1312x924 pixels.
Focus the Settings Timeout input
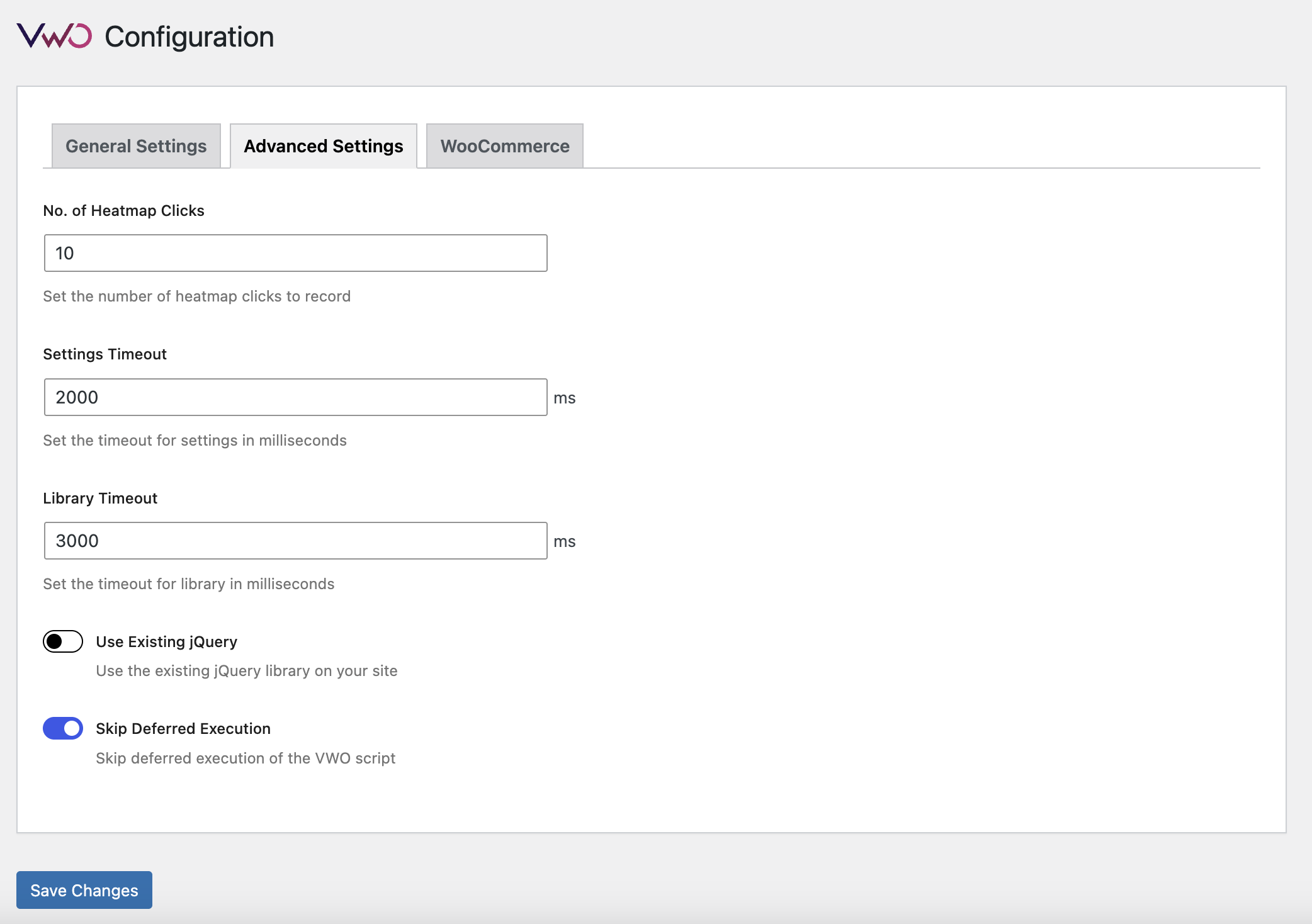pos(295,397)
